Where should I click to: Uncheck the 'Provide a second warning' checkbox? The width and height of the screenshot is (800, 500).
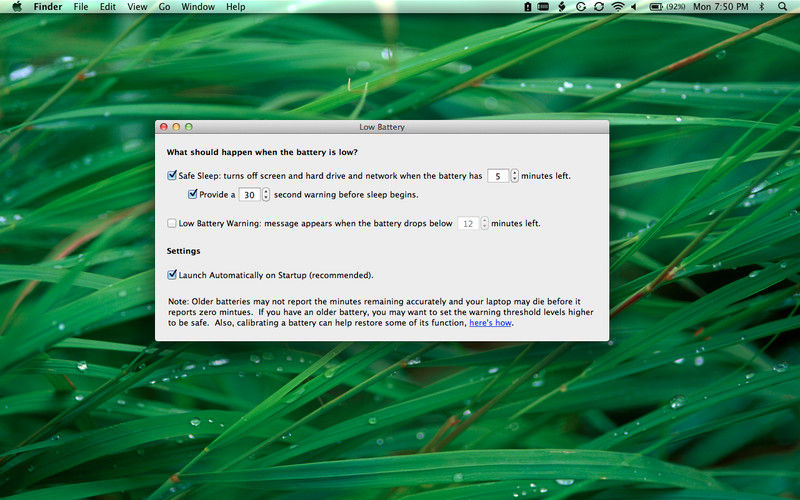[x=192, y=194]
